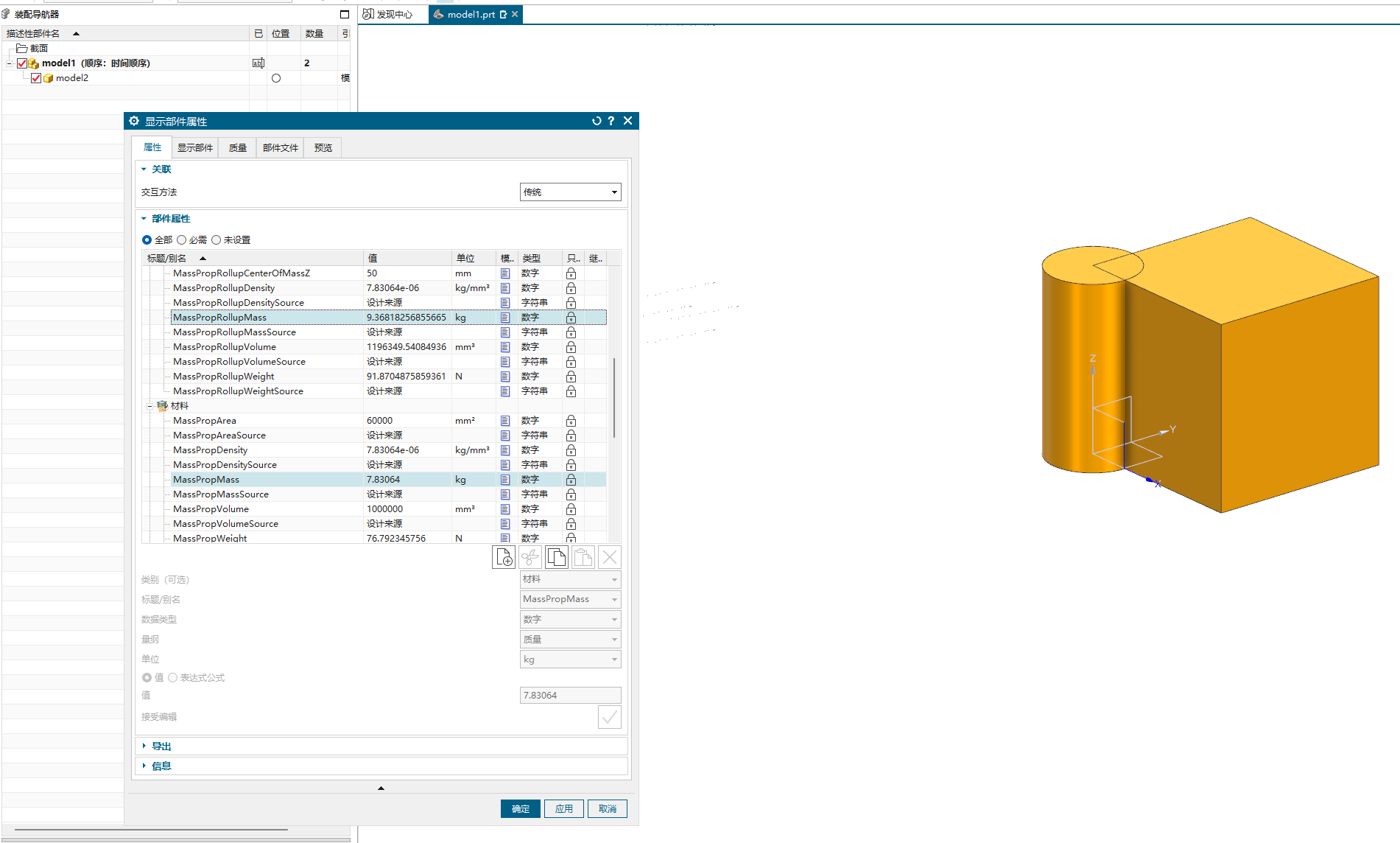Image resolution: width=1400 pixels, height=843 pixels.
Task: Select the 必需 radio button
Action: [182, 240]
